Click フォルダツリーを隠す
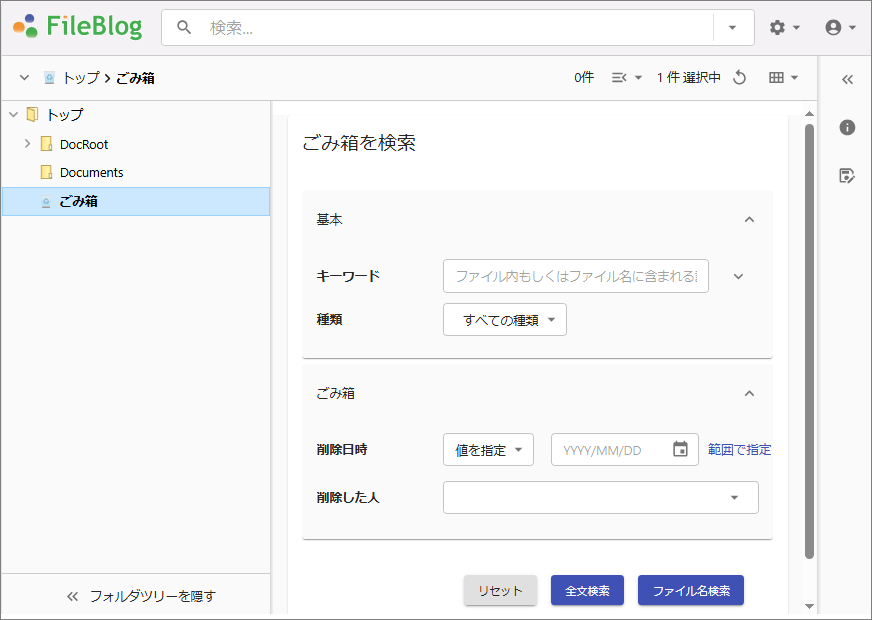 tap(141, 596)
